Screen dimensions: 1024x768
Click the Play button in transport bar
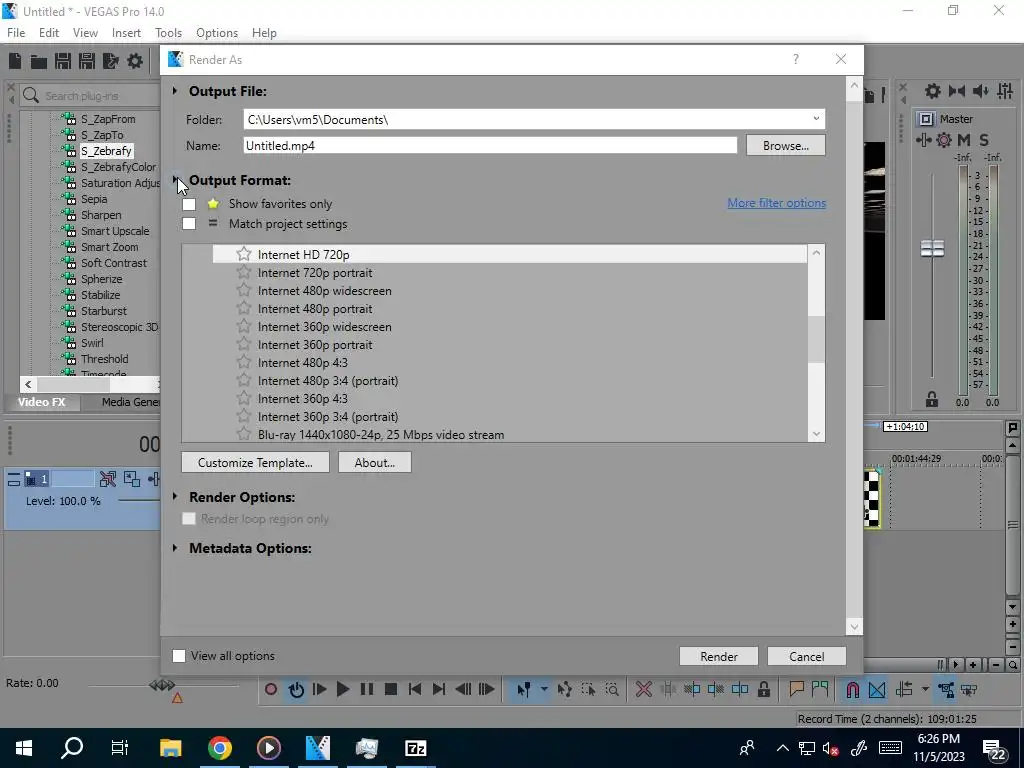343,689
